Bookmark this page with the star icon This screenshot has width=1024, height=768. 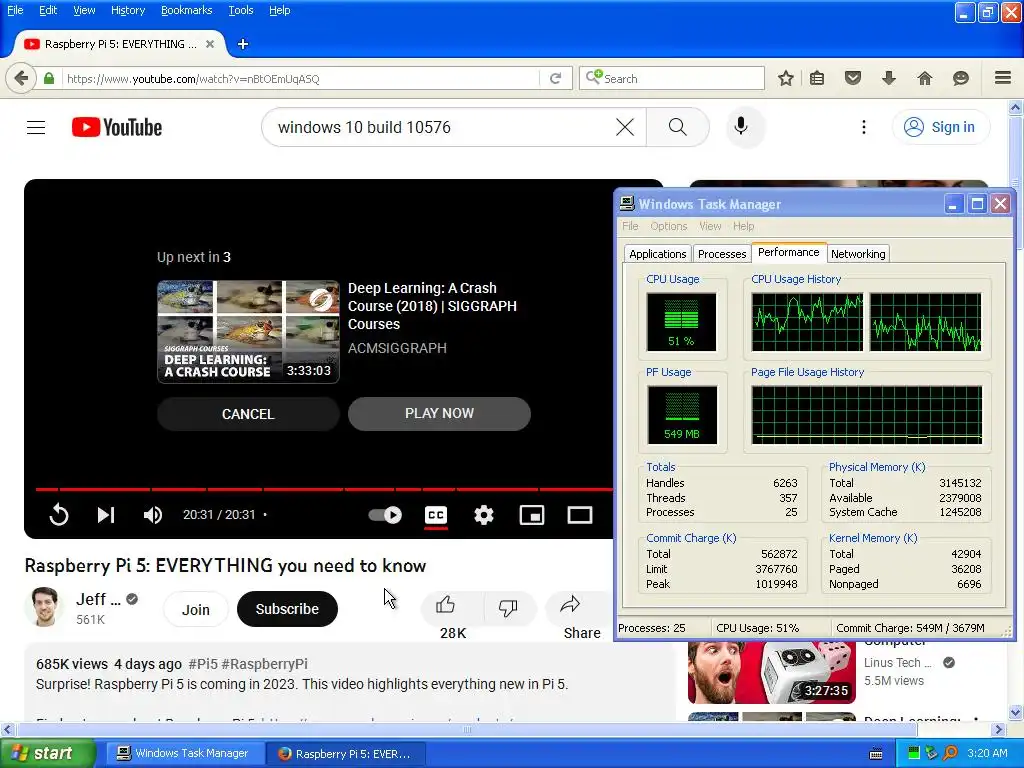pyautogui.click(x=786, y=78)
